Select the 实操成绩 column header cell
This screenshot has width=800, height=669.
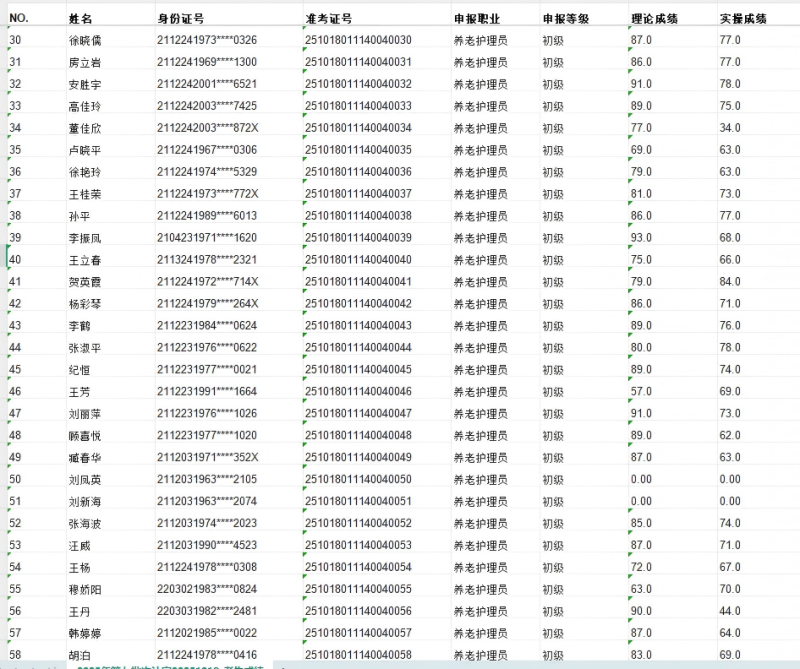[x=740, y=15]
